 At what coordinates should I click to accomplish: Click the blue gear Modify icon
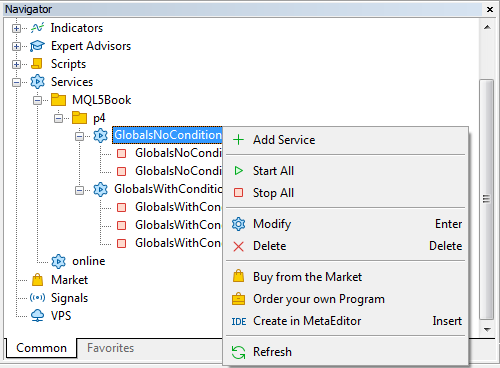(238, 224)
